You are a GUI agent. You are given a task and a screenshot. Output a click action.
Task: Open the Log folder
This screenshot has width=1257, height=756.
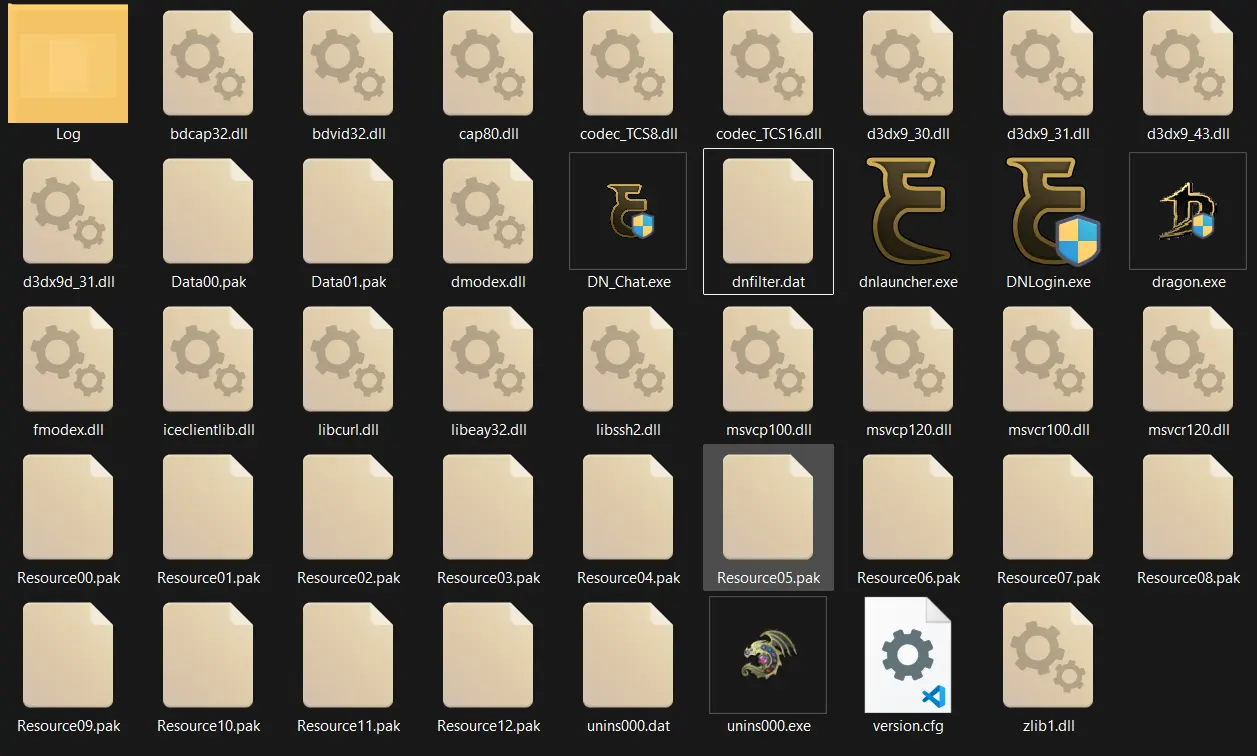tap(68, 63)
